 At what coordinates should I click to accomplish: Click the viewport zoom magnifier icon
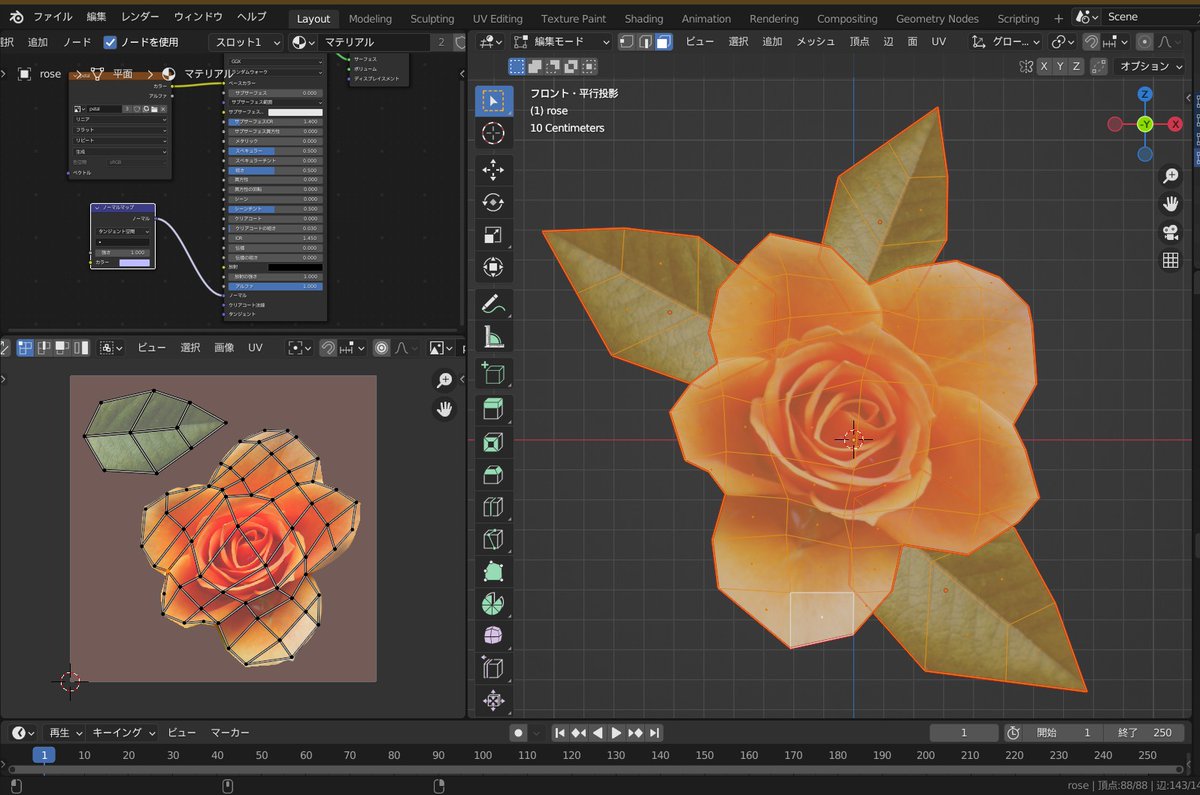tap(1170, 176)
